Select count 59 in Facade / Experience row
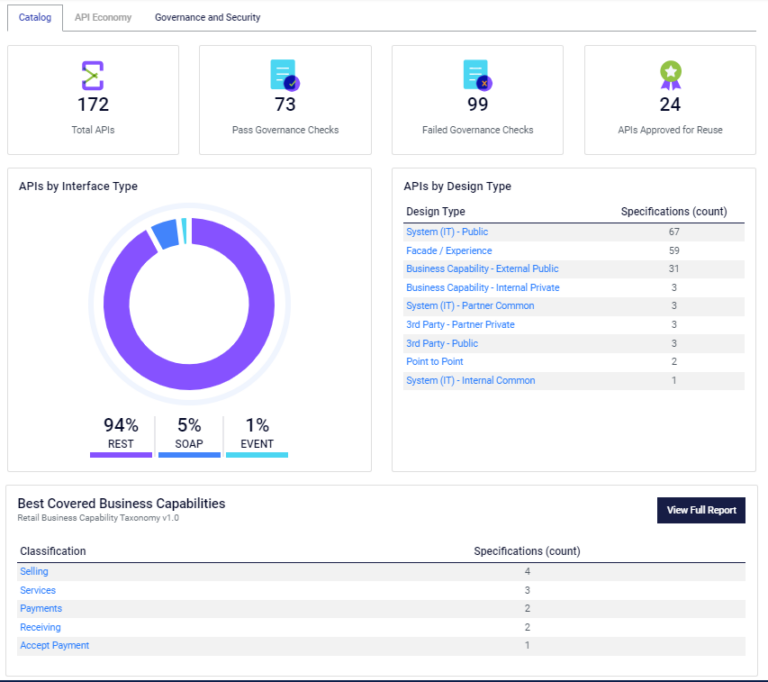 coord(674,250)
